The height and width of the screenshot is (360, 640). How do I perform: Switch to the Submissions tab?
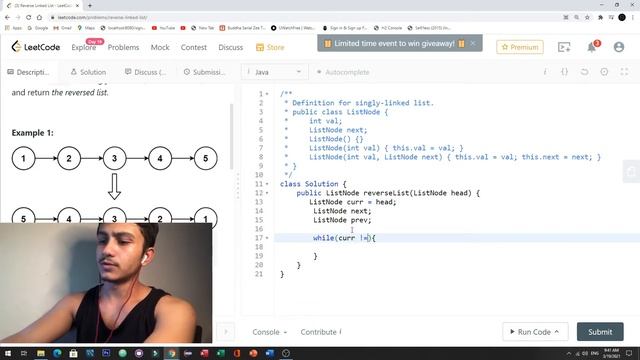click(204, 72)
